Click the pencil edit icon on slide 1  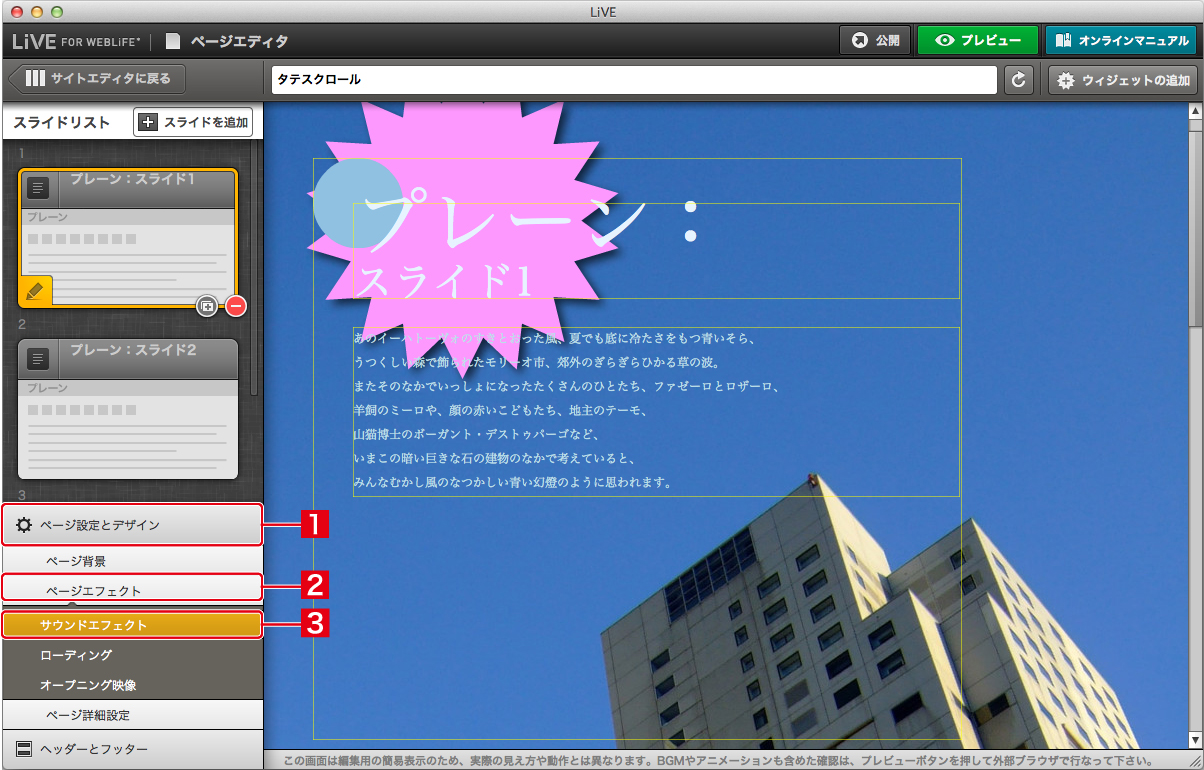(35, 291)
